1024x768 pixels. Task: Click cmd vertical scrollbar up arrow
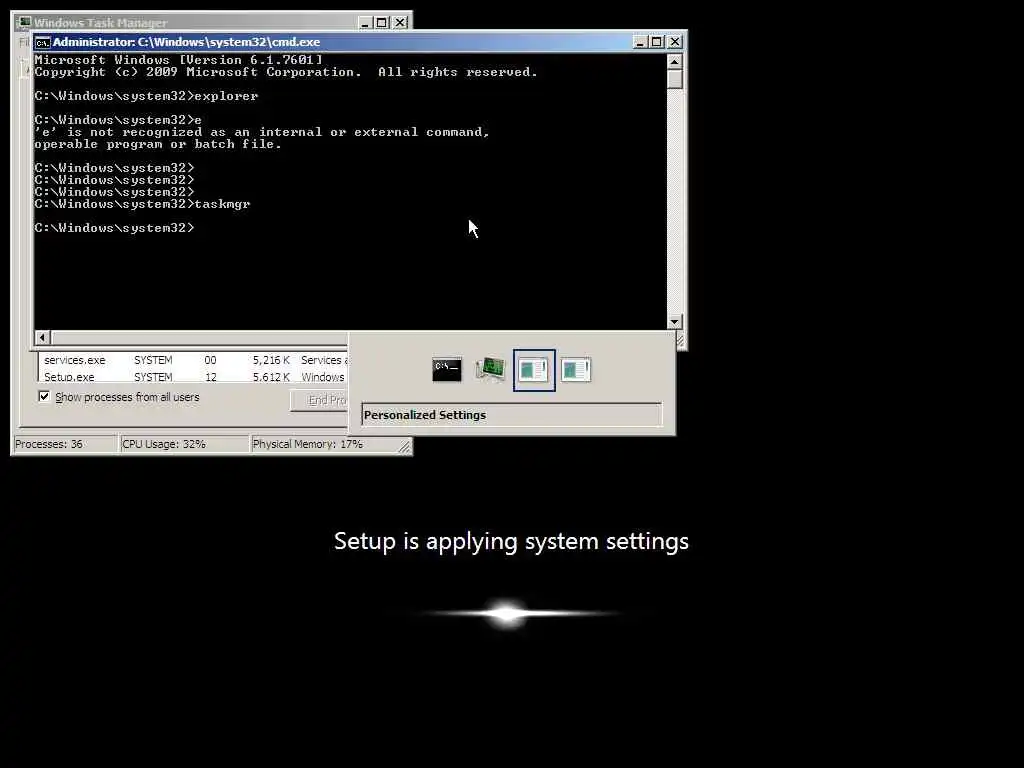coord(675,61)
